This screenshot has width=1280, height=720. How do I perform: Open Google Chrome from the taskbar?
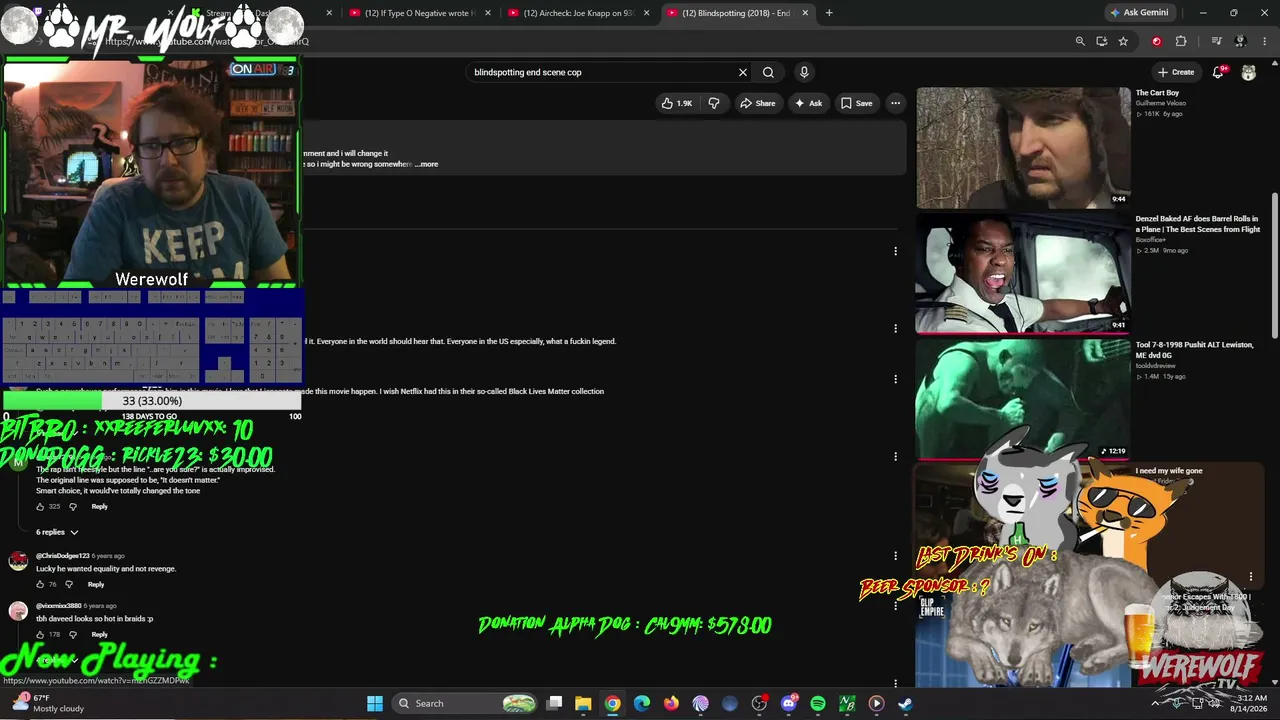612,703
